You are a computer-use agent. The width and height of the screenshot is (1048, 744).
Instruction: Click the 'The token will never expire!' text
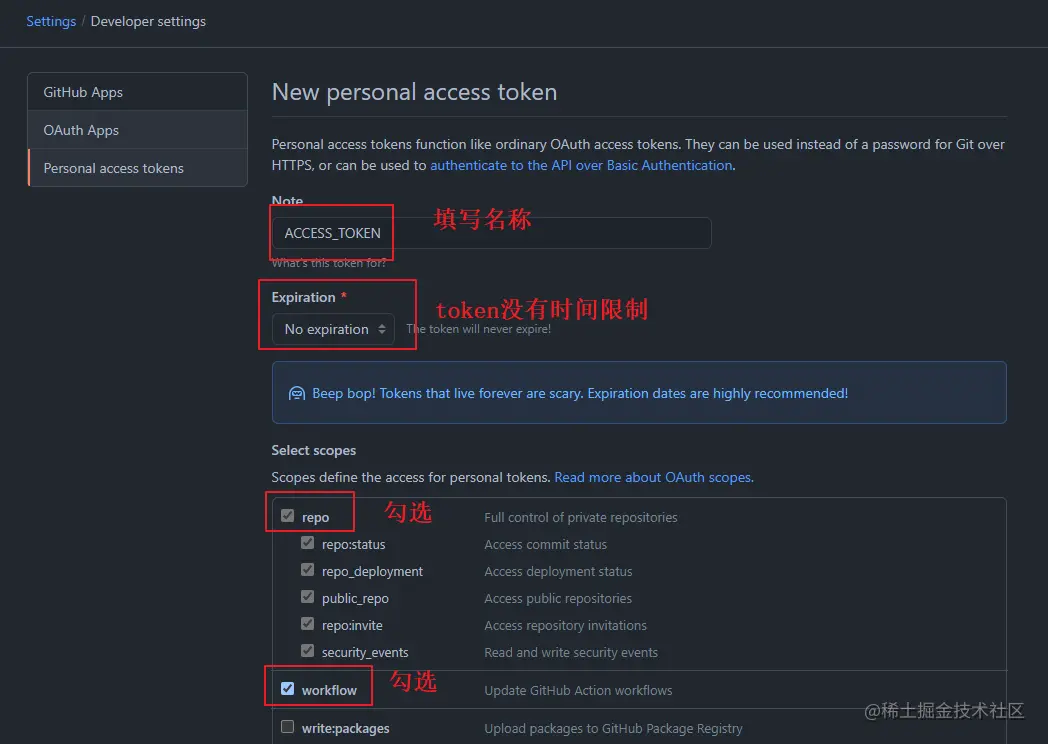tap(479, 329)
